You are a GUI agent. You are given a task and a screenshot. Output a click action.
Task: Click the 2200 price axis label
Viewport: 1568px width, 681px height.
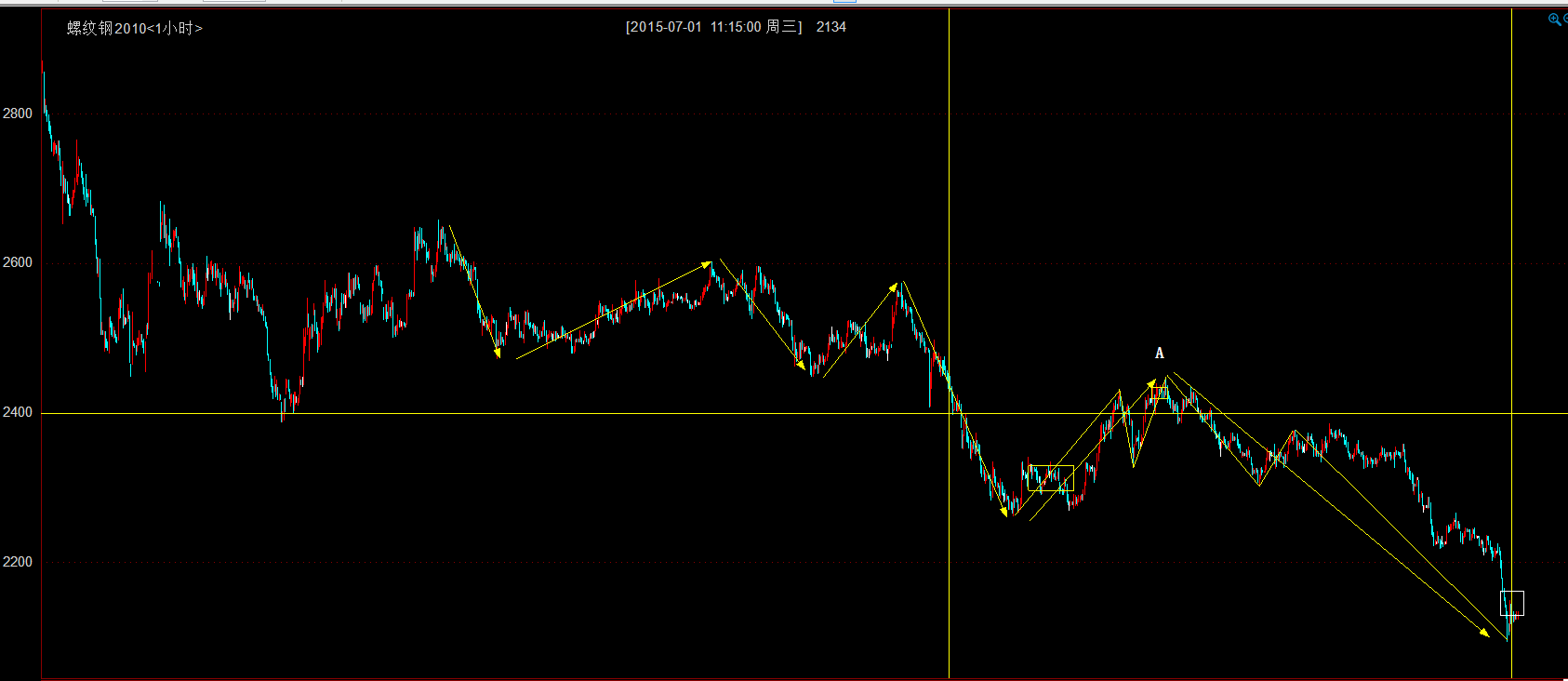(x=18, y=562)
